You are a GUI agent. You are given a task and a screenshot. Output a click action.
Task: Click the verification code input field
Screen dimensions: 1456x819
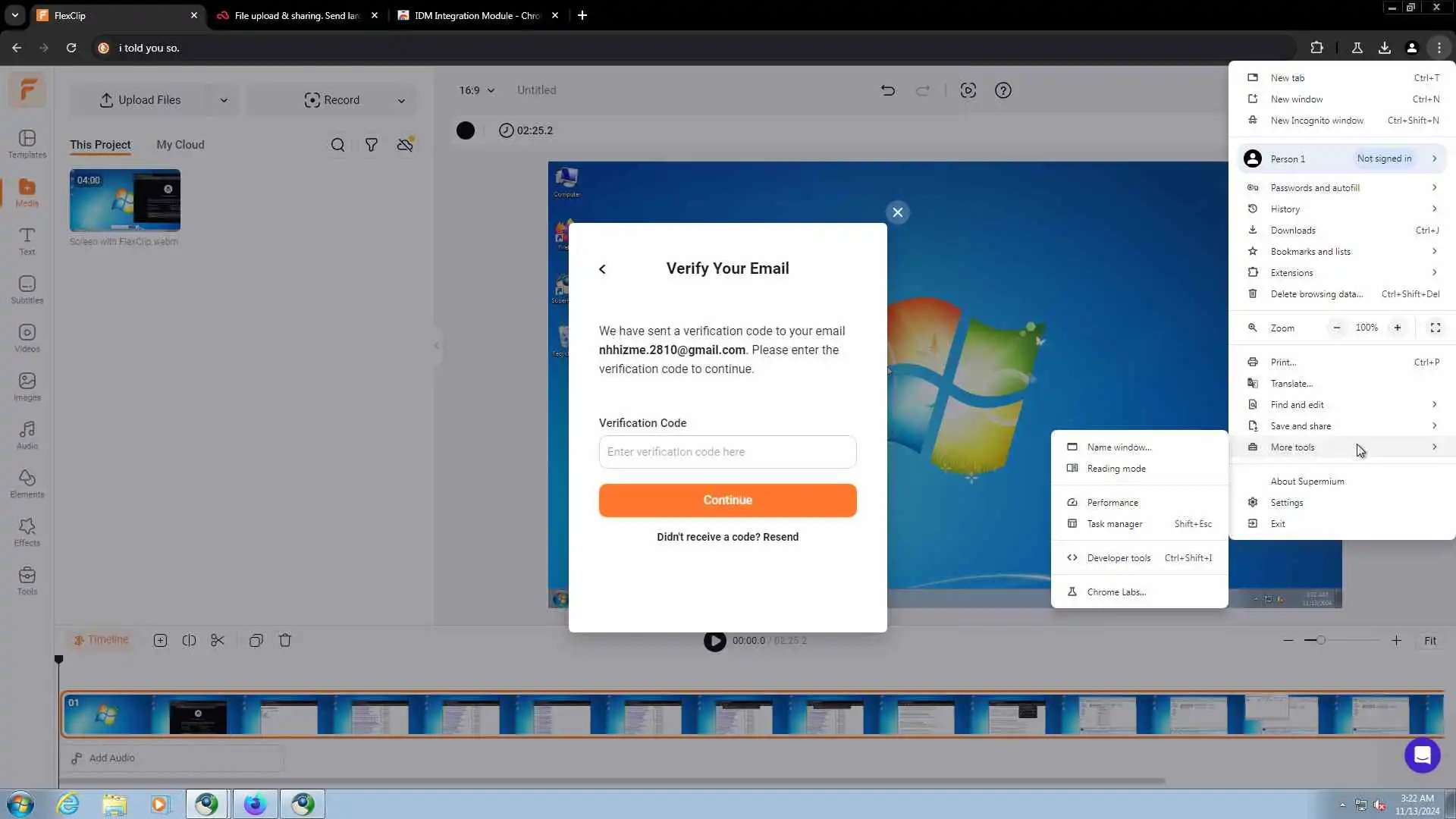pyautogui.click(x=727, y=452)
